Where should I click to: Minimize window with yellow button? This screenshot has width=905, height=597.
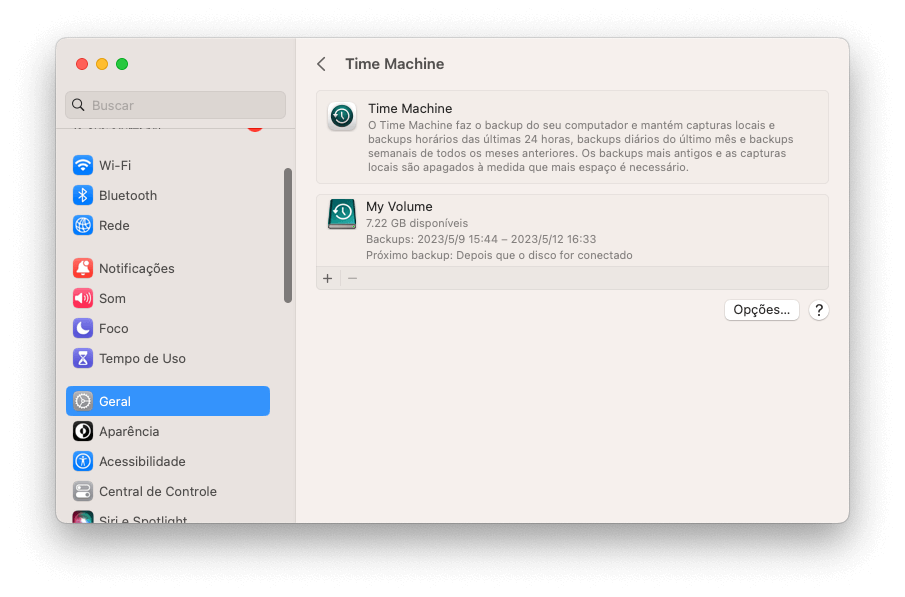[102, 64]
